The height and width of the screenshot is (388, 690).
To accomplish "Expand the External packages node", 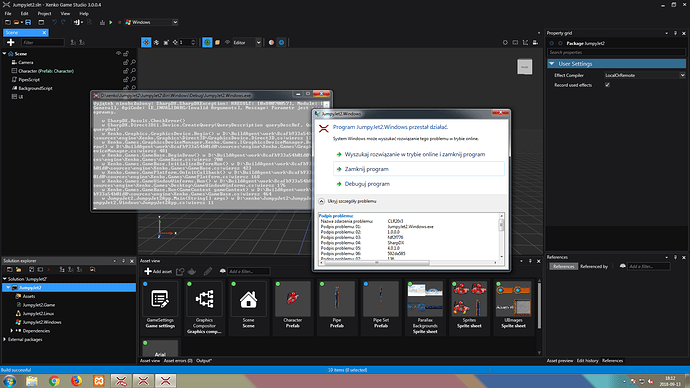I will [x=5, y=340].
